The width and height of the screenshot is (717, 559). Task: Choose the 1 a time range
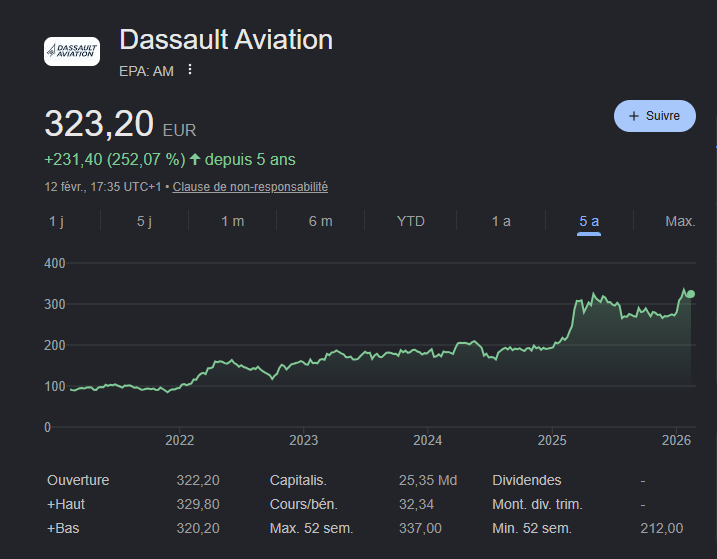(x=501, y=221)
